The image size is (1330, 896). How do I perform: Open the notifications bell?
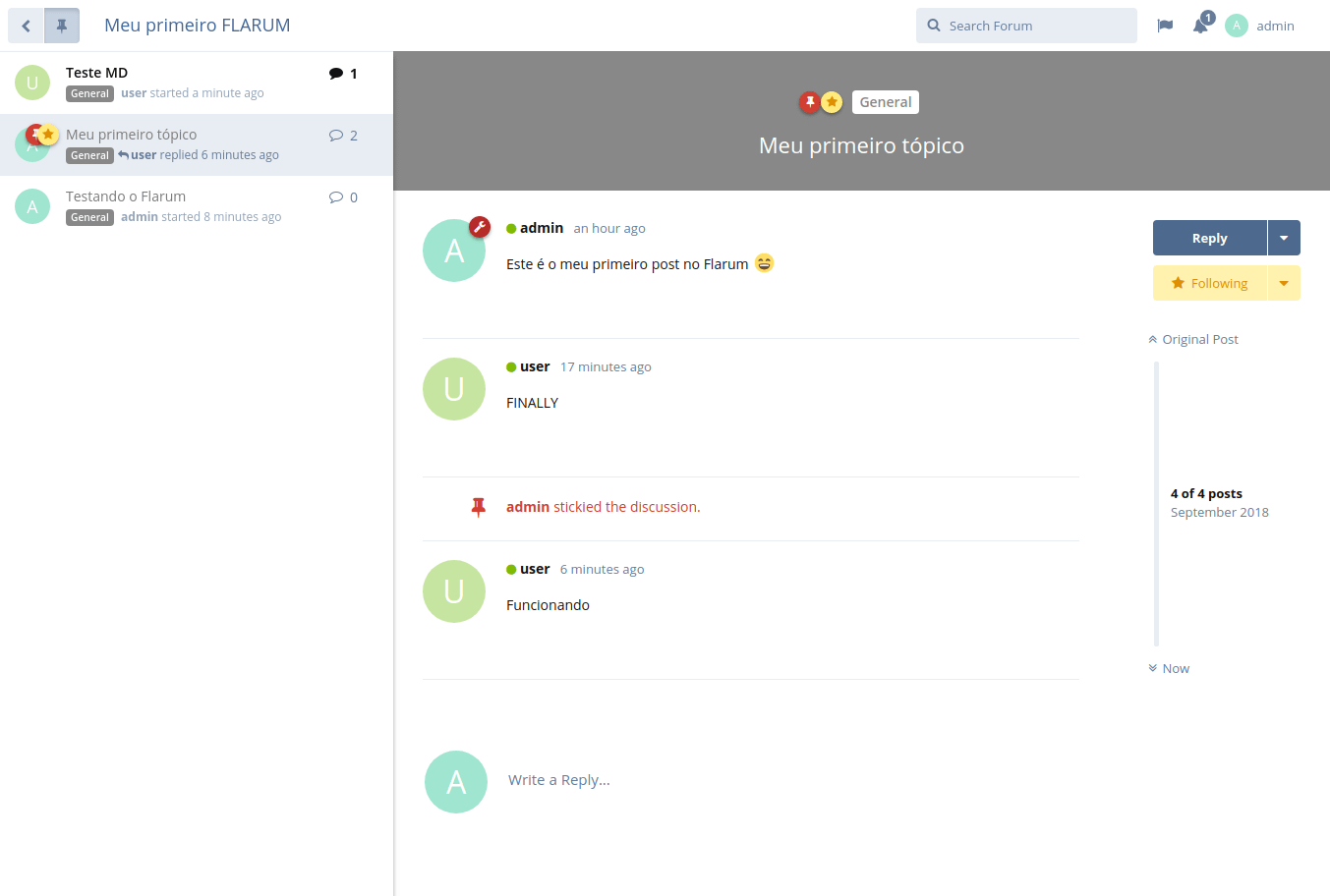click(1201, 26)
